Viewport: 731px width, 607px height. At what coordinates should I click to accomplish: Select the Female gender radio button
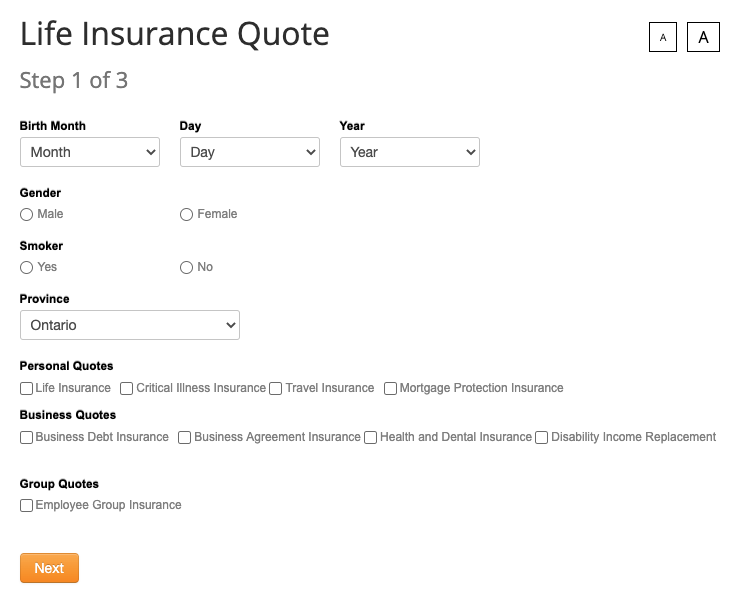187,215
